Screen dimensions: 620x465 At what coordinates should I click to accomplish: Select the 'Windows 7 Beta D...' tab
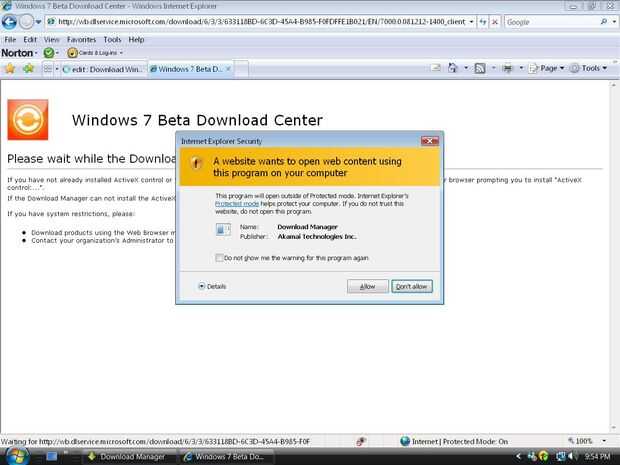coord(186,69)
